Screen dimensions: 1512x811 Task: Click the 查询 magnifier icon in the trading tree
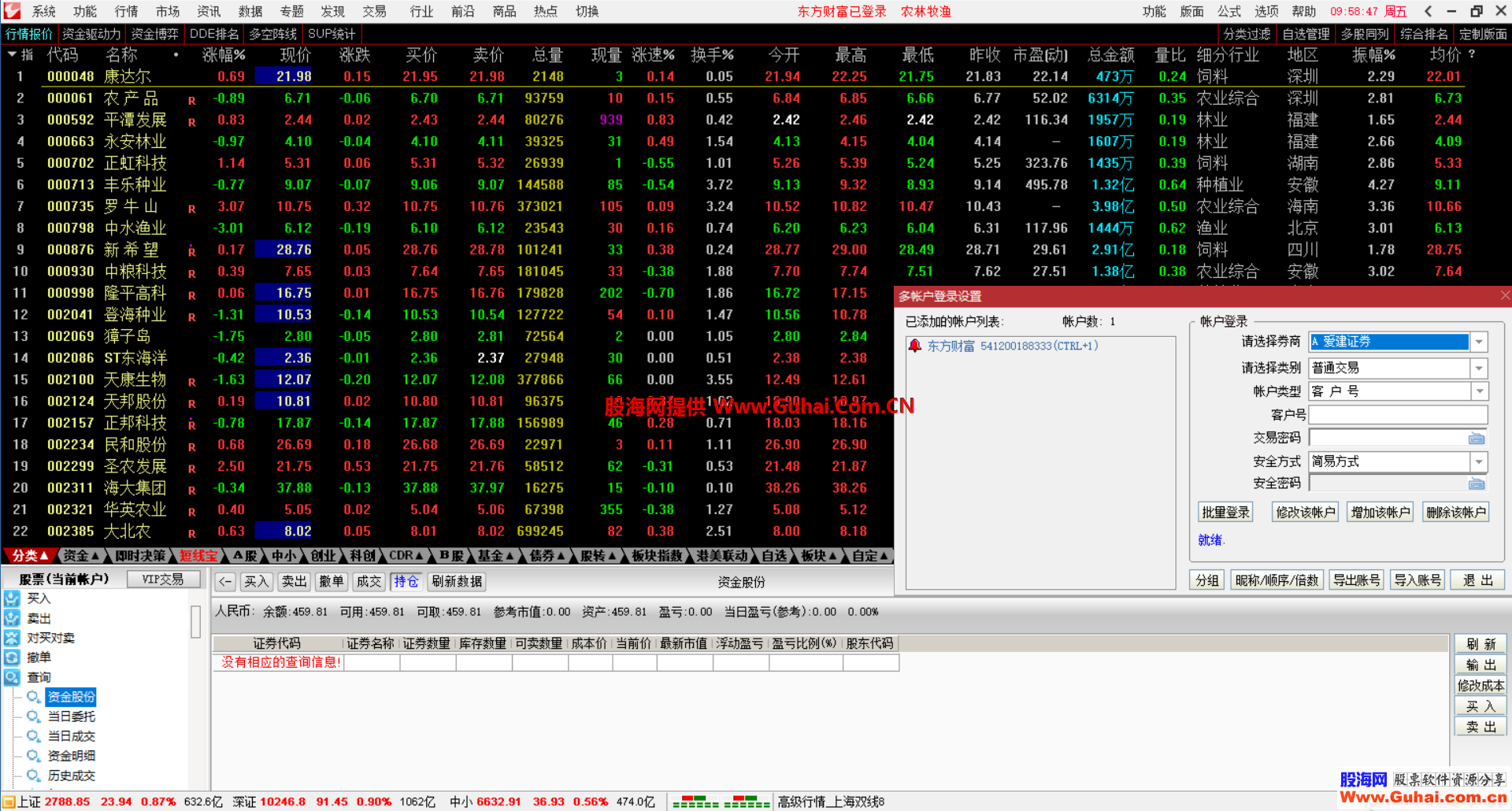[12, 677]
